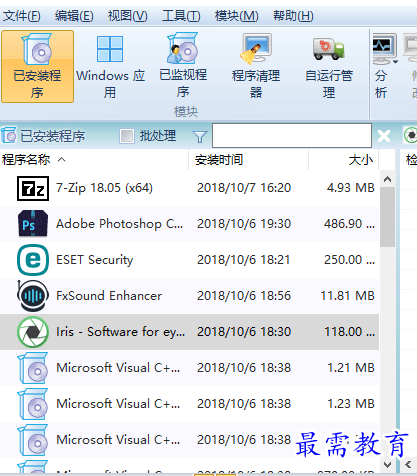The height and width of the screenshot is (476, 417).
Task: Click the filter funnel icon
Action: (x=200, y=136)
